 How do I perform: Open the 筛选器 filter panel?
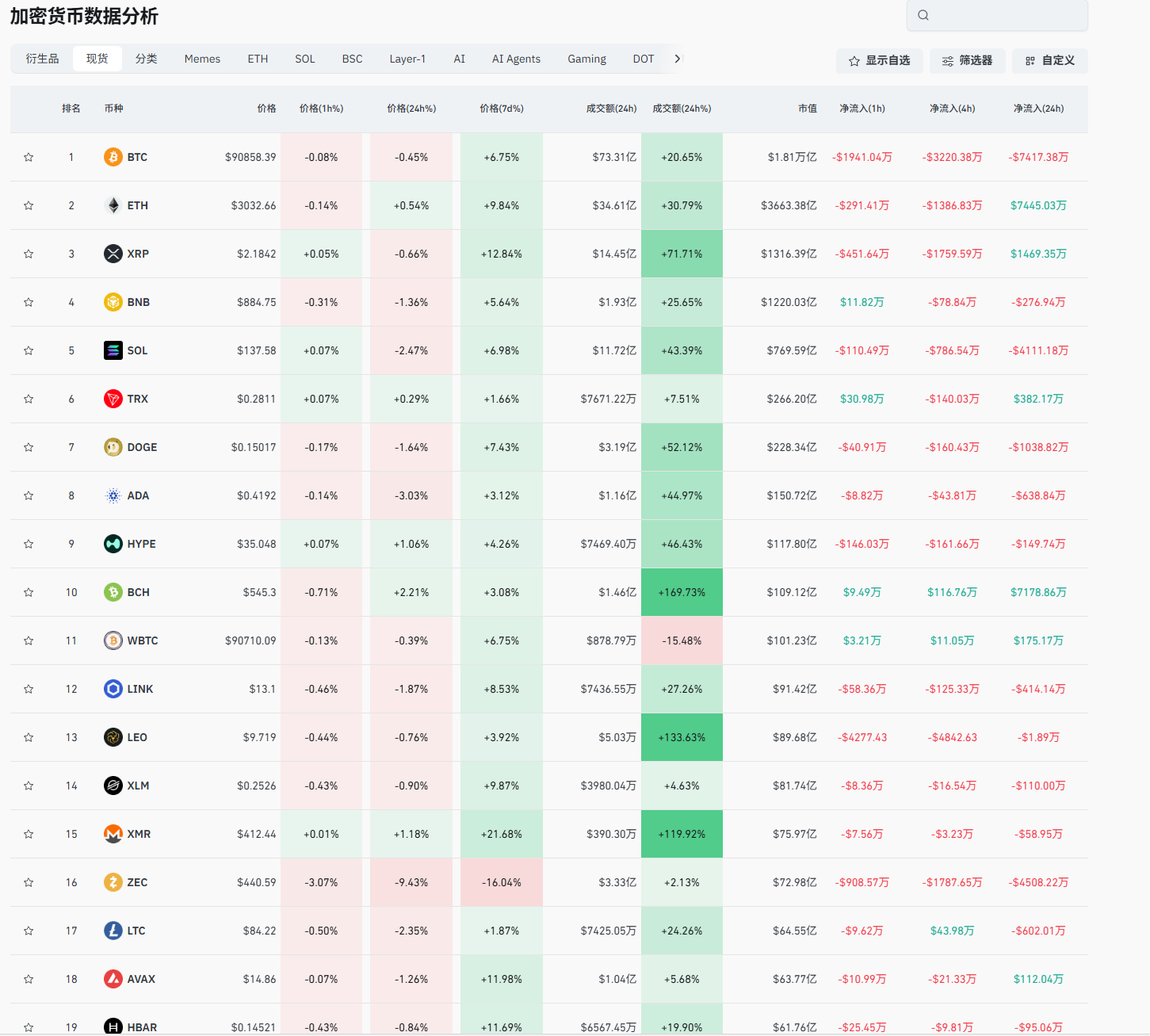[967, 60]
